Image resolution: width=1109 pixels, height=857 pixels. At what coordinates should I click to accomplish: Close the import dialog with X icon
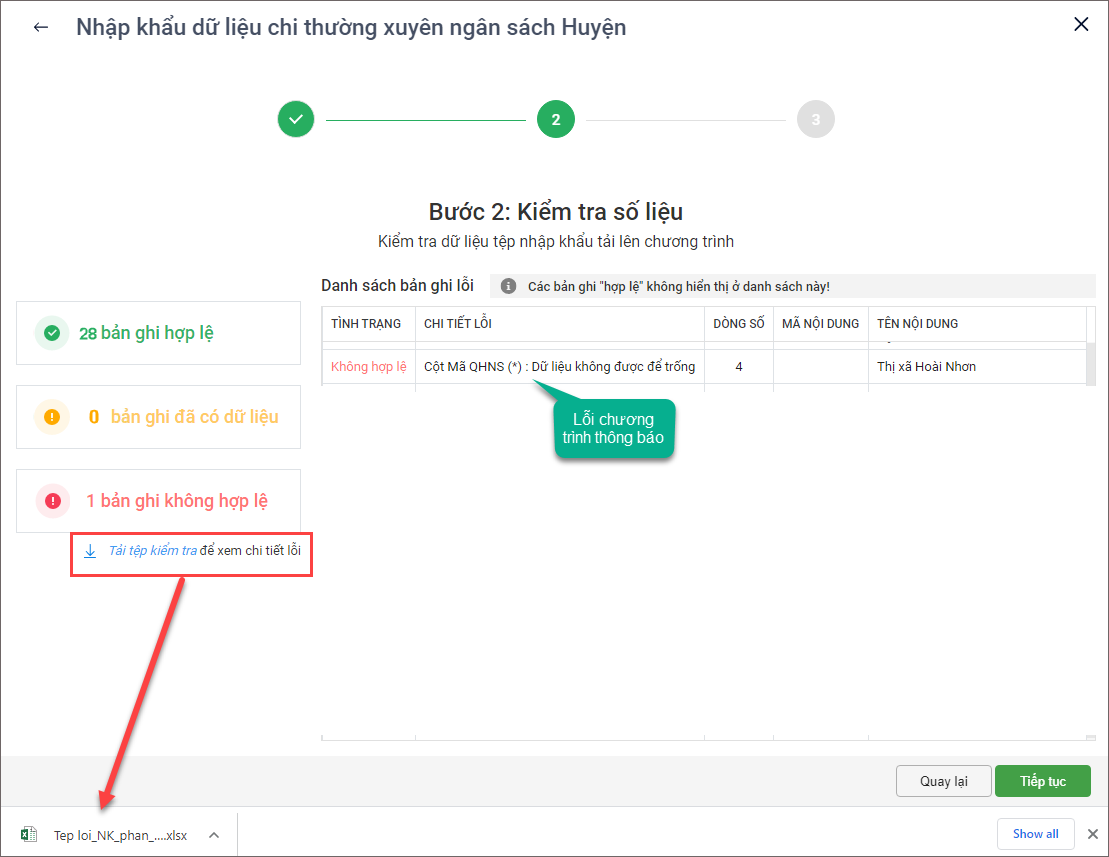pyautogui.click(x=1081, y=24)
